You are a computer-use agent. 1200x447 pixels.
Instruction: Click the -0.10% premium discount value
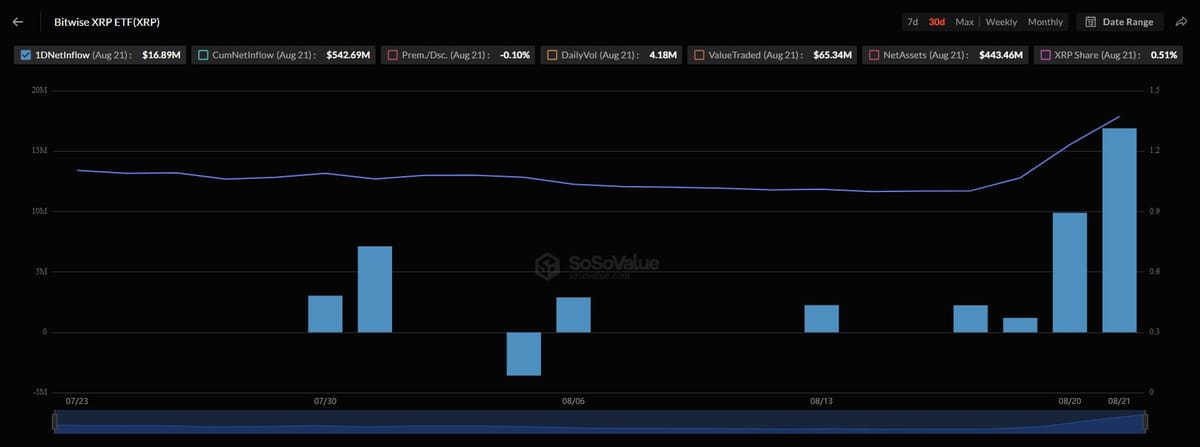coord(515,55)
